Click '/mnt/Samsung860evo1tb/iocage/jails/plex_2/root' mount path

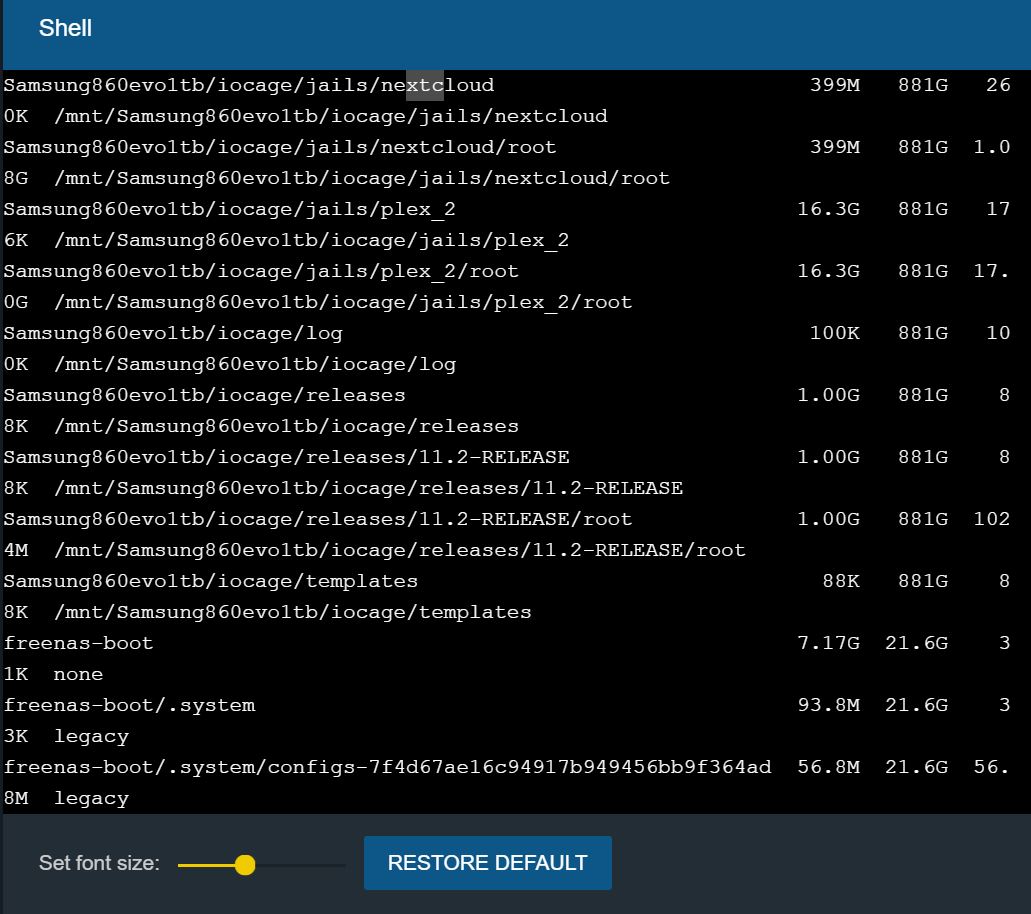coord(343,302)
